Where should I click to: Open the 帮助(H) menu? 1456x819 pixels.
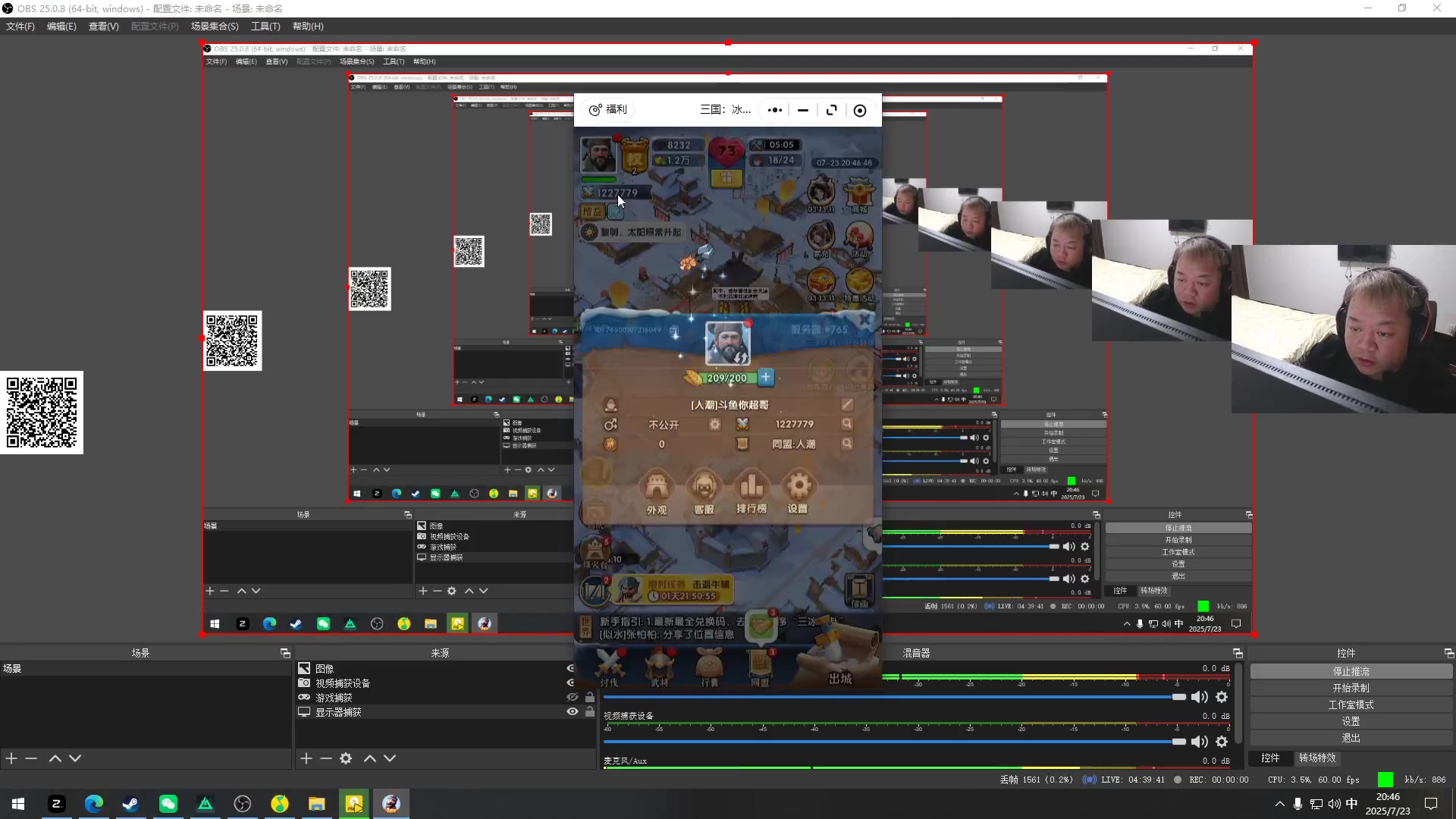[308, 27]
